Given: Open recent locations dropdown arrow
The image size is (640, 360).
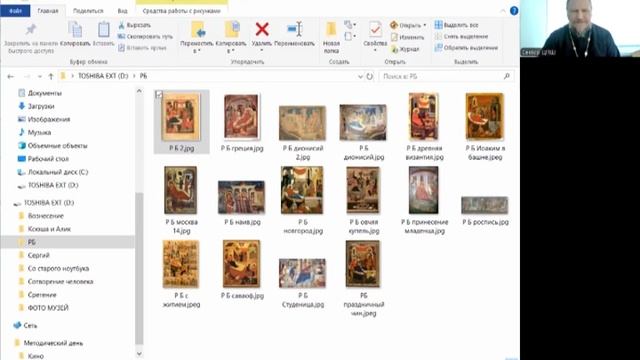Looking at the screenshot, I should (x=40, y=76).
